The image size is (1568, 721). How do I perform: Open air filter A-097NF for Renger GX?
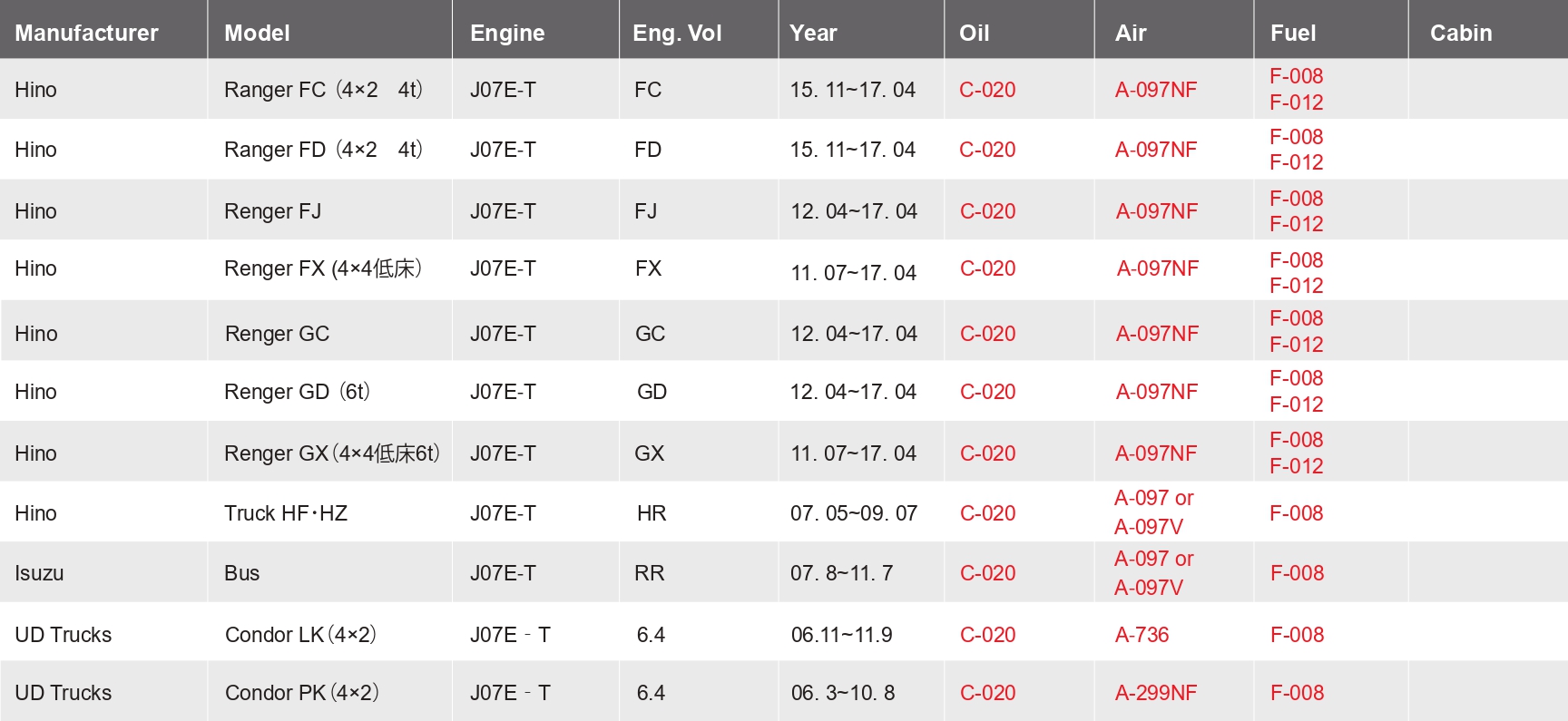1156,453
